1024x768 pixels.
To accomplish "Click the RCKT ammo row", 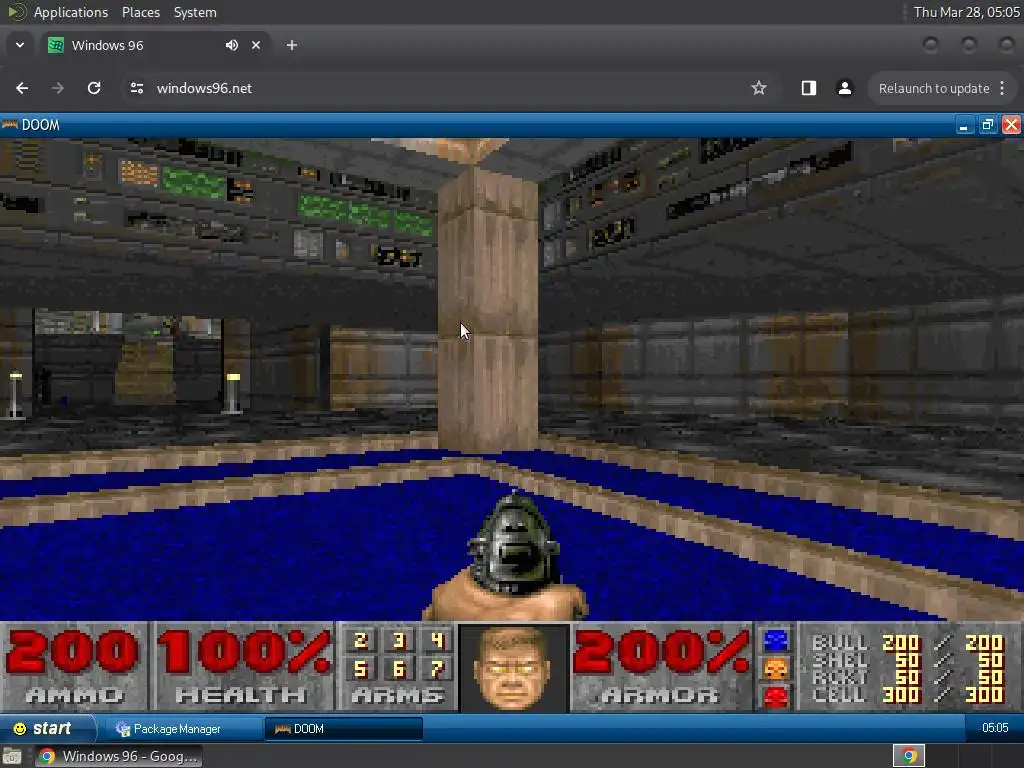I will [908, 677].
